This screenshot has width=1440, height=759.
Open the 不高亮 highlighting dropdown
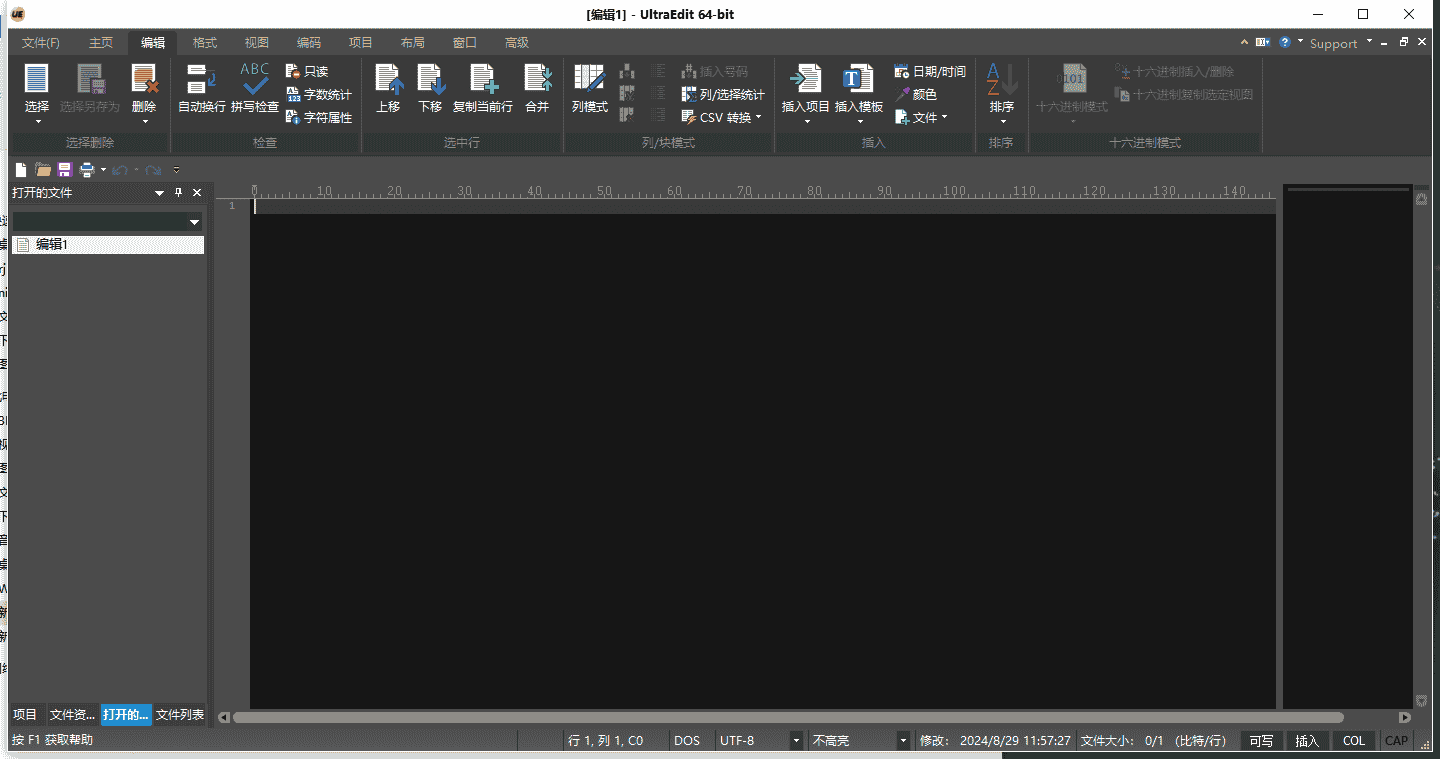903,741
